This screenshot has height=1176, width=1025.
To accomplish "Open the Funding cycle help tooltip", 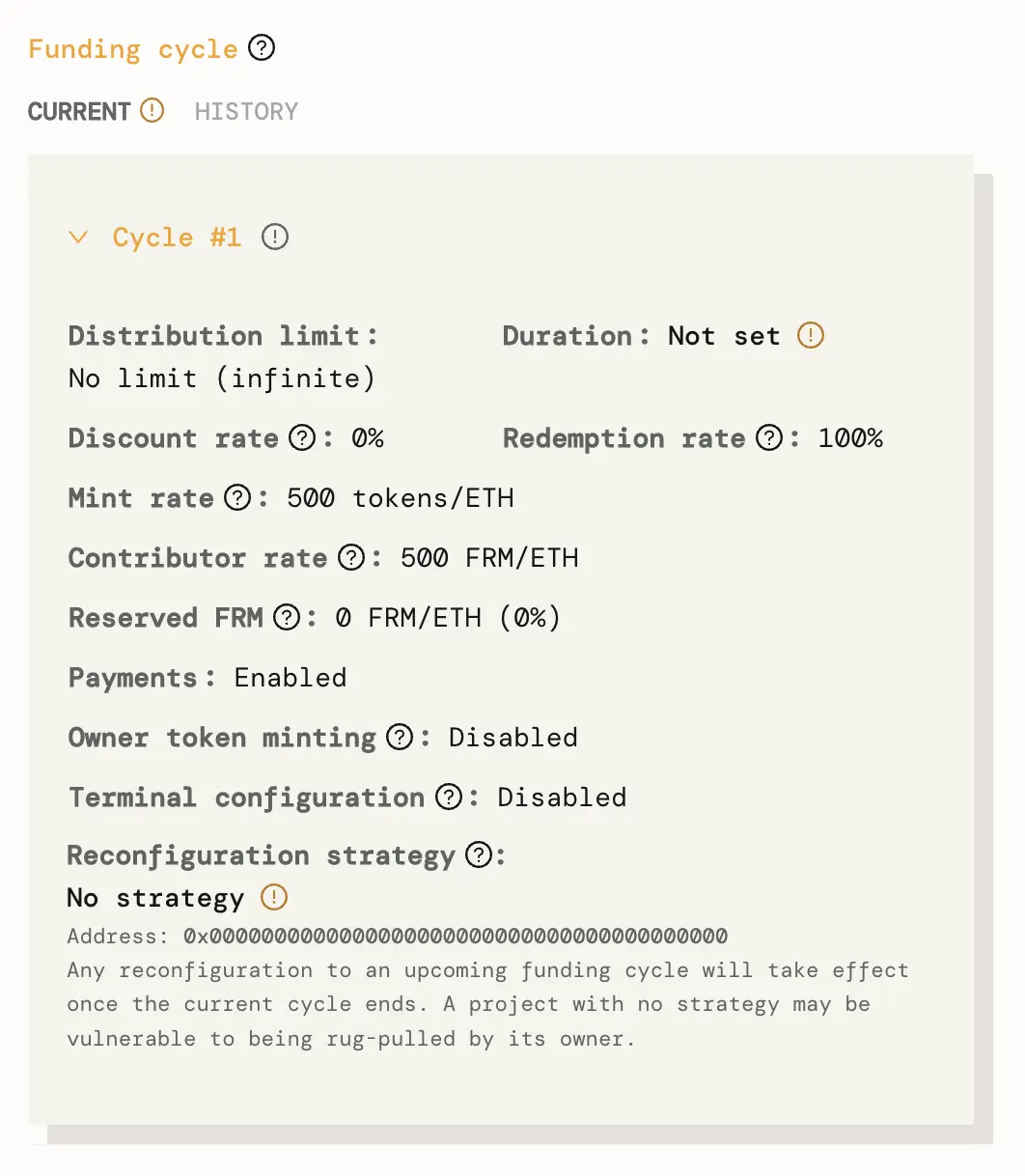I will pos(261,48).
